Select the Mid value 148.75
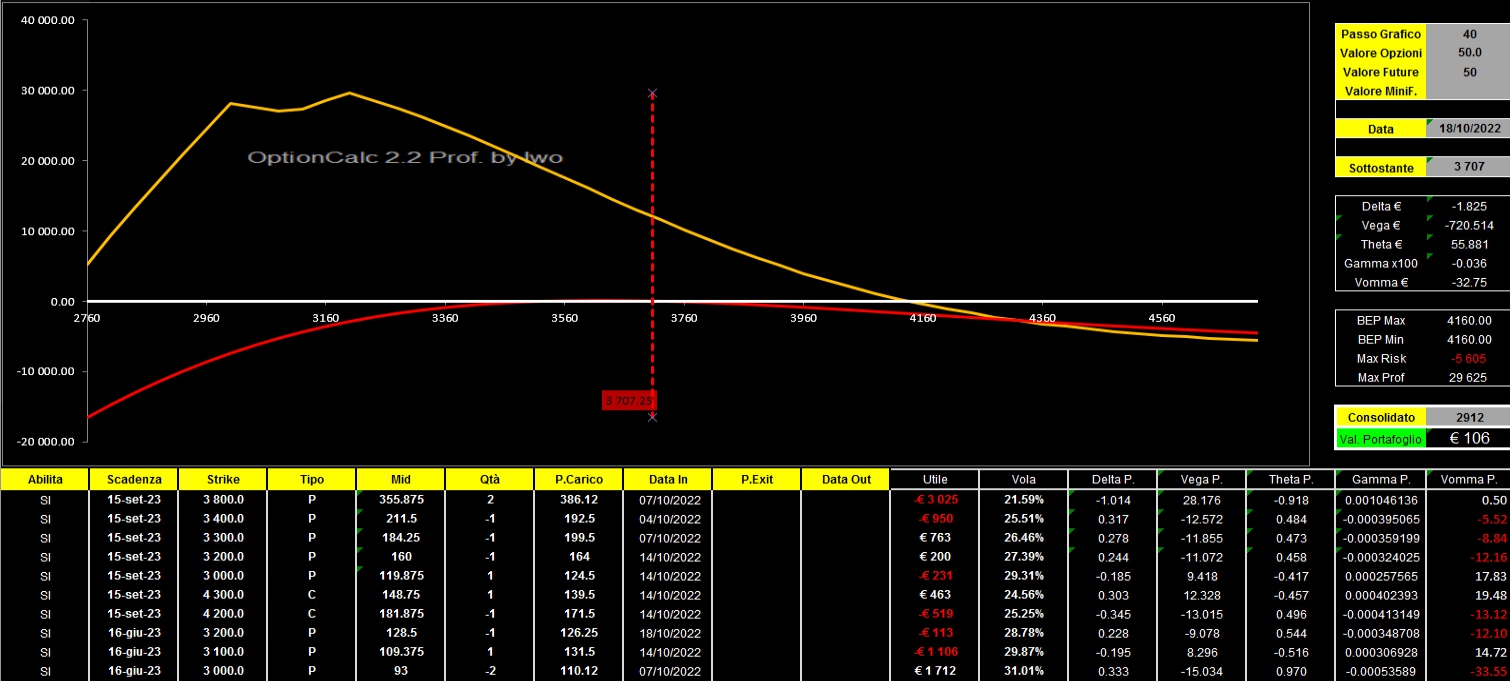 point(401,594)
